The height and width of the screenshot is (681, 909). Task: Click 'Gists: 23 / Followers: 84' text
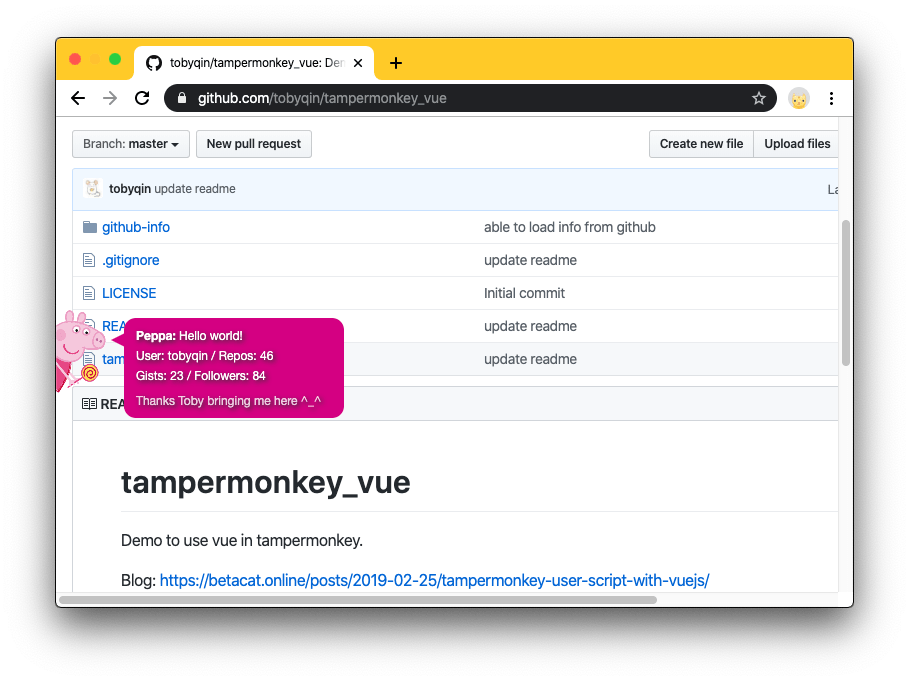200,376
